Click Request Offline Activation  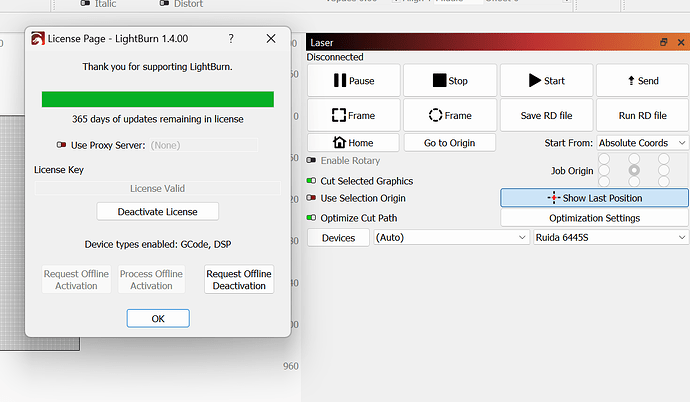76,279
